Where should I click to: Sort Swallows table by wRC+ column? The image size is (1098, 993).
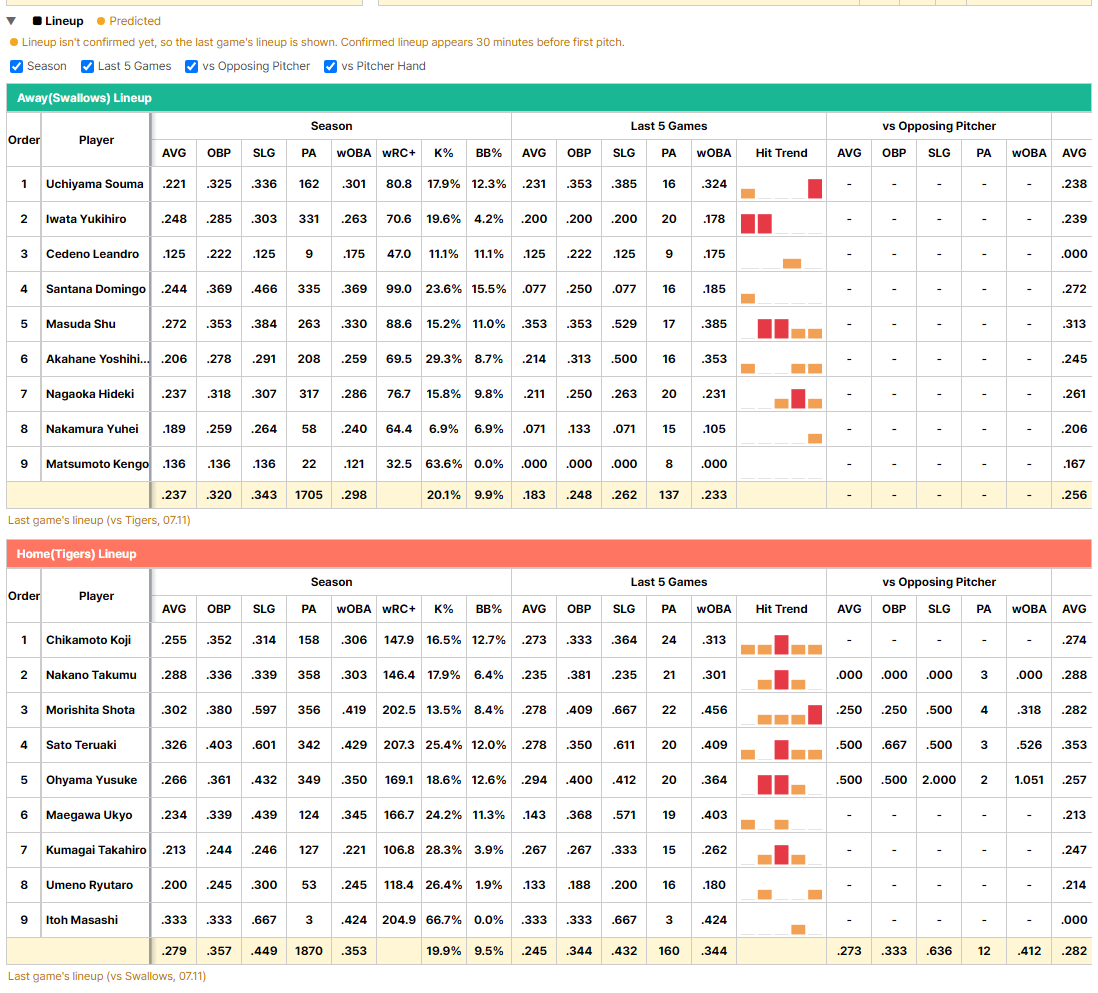point(398,153)
